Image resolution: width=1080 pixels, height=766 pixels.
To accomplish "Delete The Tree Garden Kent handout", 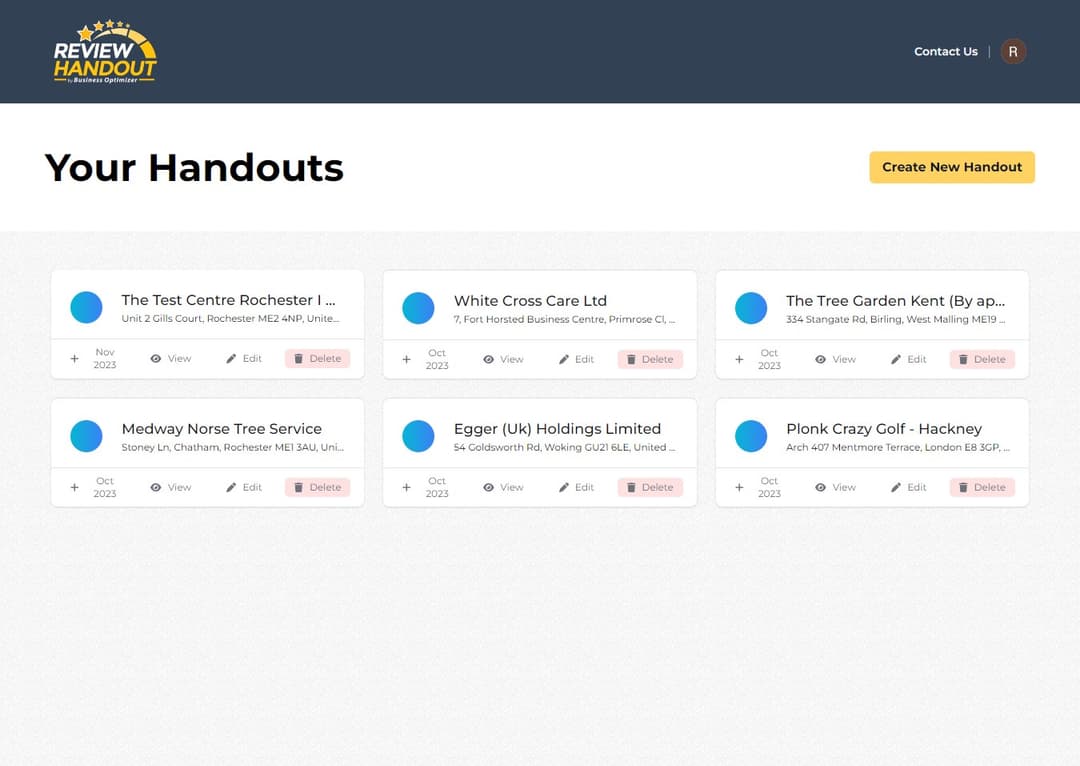I will click(981, 359).
